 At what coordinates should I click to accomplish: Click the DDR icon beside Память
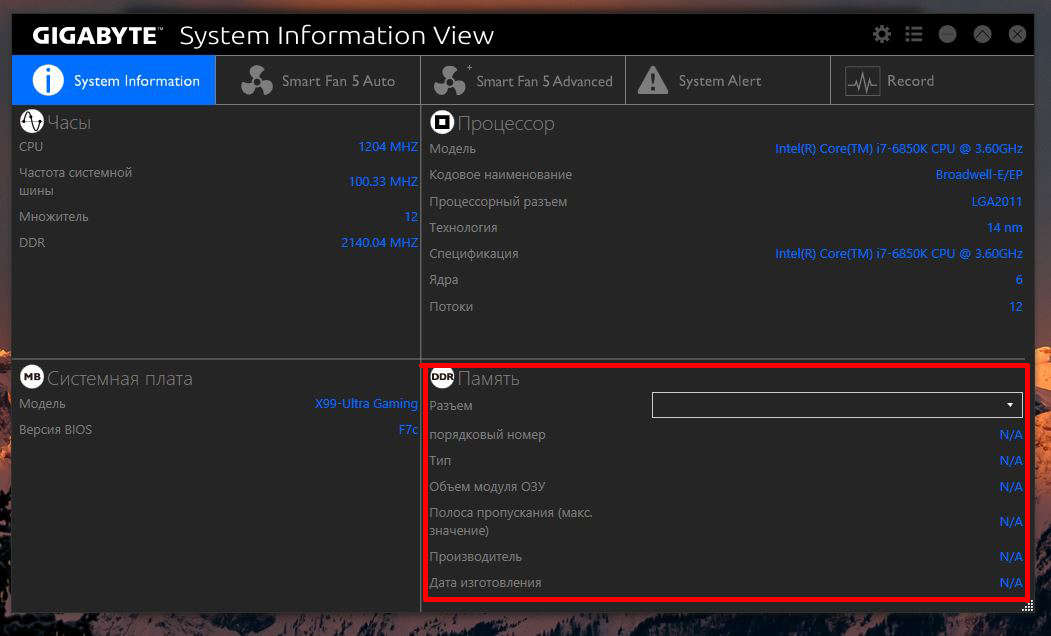coord(442,377)
